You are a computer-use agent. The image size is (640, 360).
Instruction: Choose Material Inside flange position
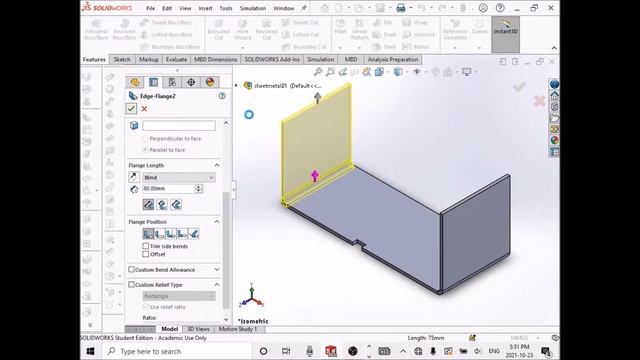tap(148, 234)
